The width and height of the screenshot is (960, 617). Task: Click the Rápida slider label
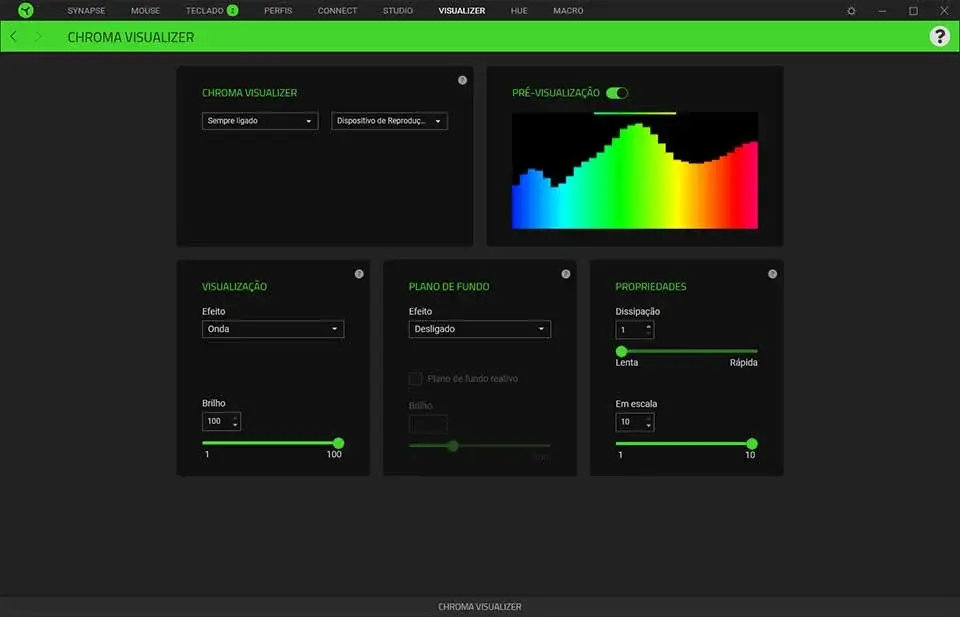pos(743,362)
